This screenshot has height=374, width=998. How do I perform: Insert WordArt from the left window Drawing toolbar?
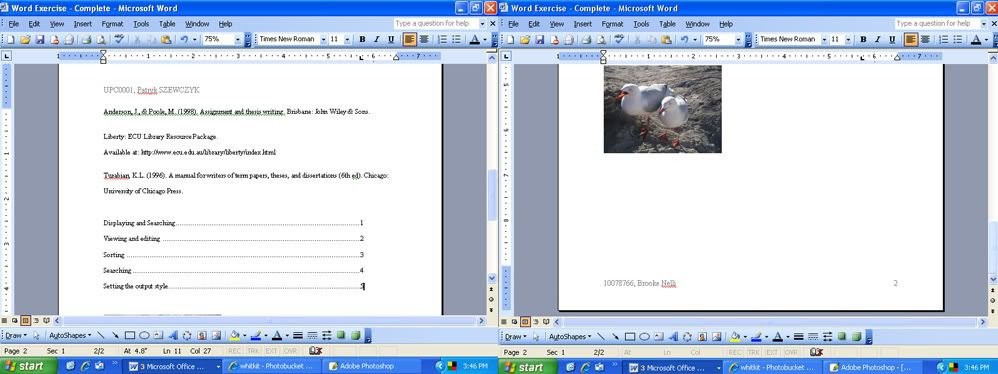pyautogui.click(x=172, y=335)
